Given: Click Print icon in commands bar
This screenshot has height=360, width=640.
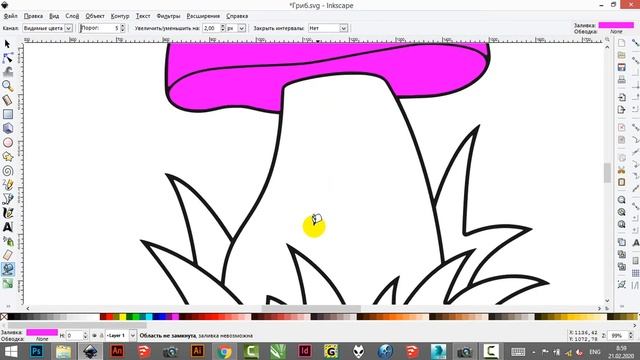Looking at the screenshot, I should point(621,80).
